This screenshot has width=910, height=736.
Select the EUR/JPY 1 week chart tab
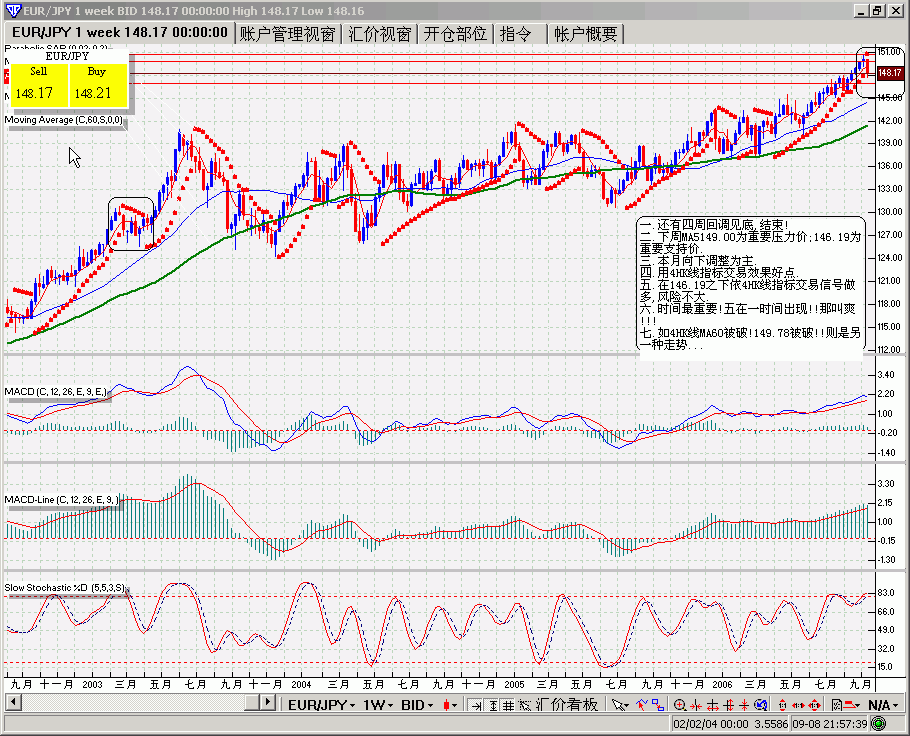pyautogui.click(x=120, y=33)
